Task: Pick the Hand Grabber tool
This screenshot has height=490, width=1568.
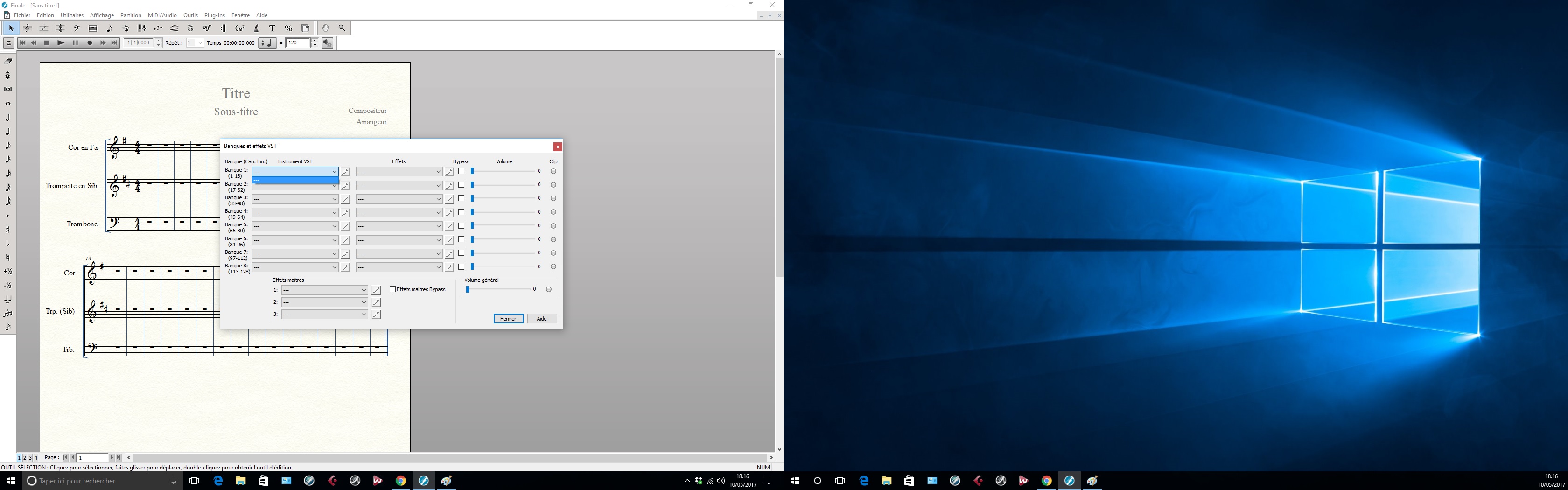Action: (x=326, y=28)
